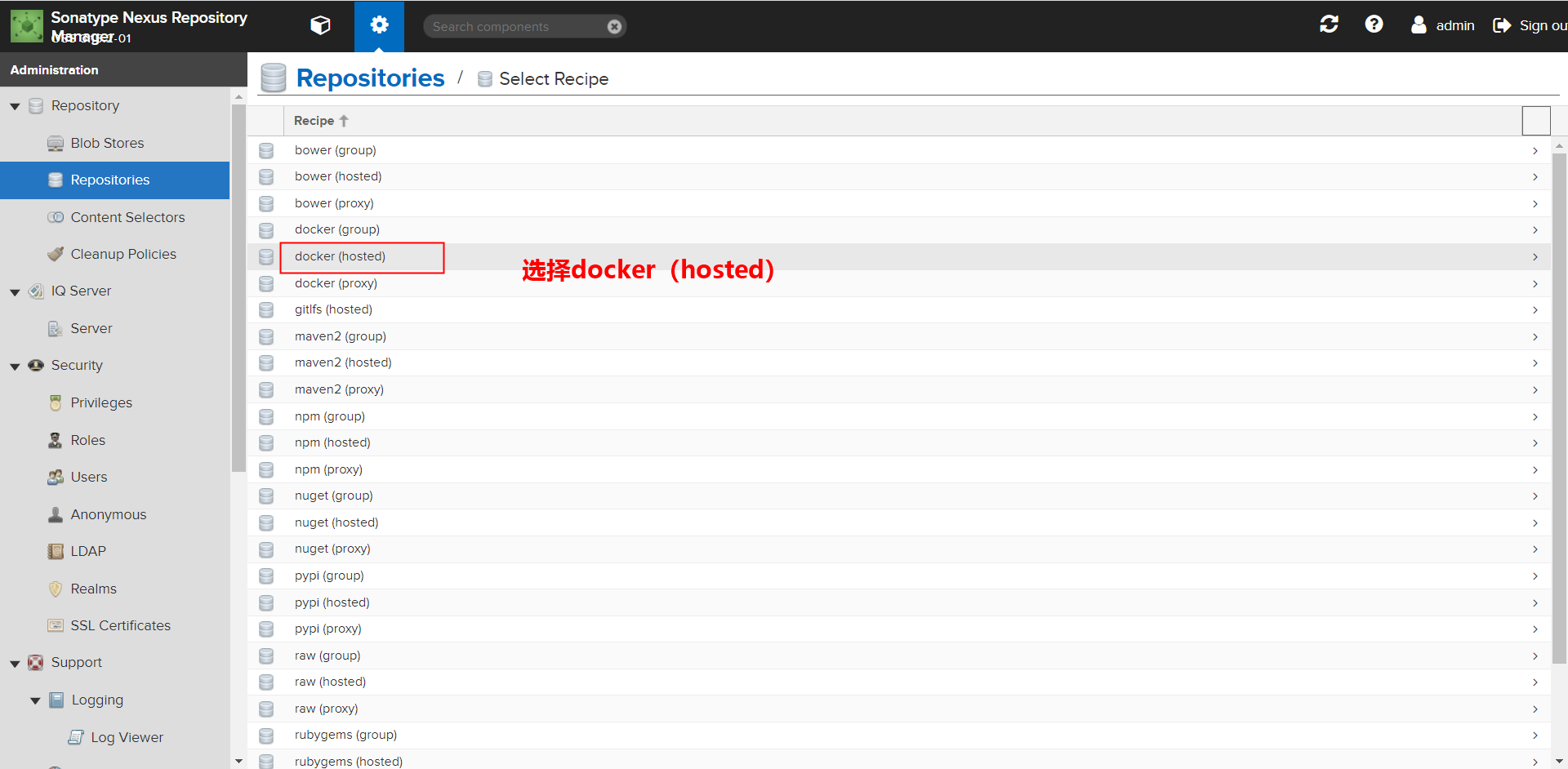
Task: Click the Cleanup Policies broom icon
Action: (56, 254)
